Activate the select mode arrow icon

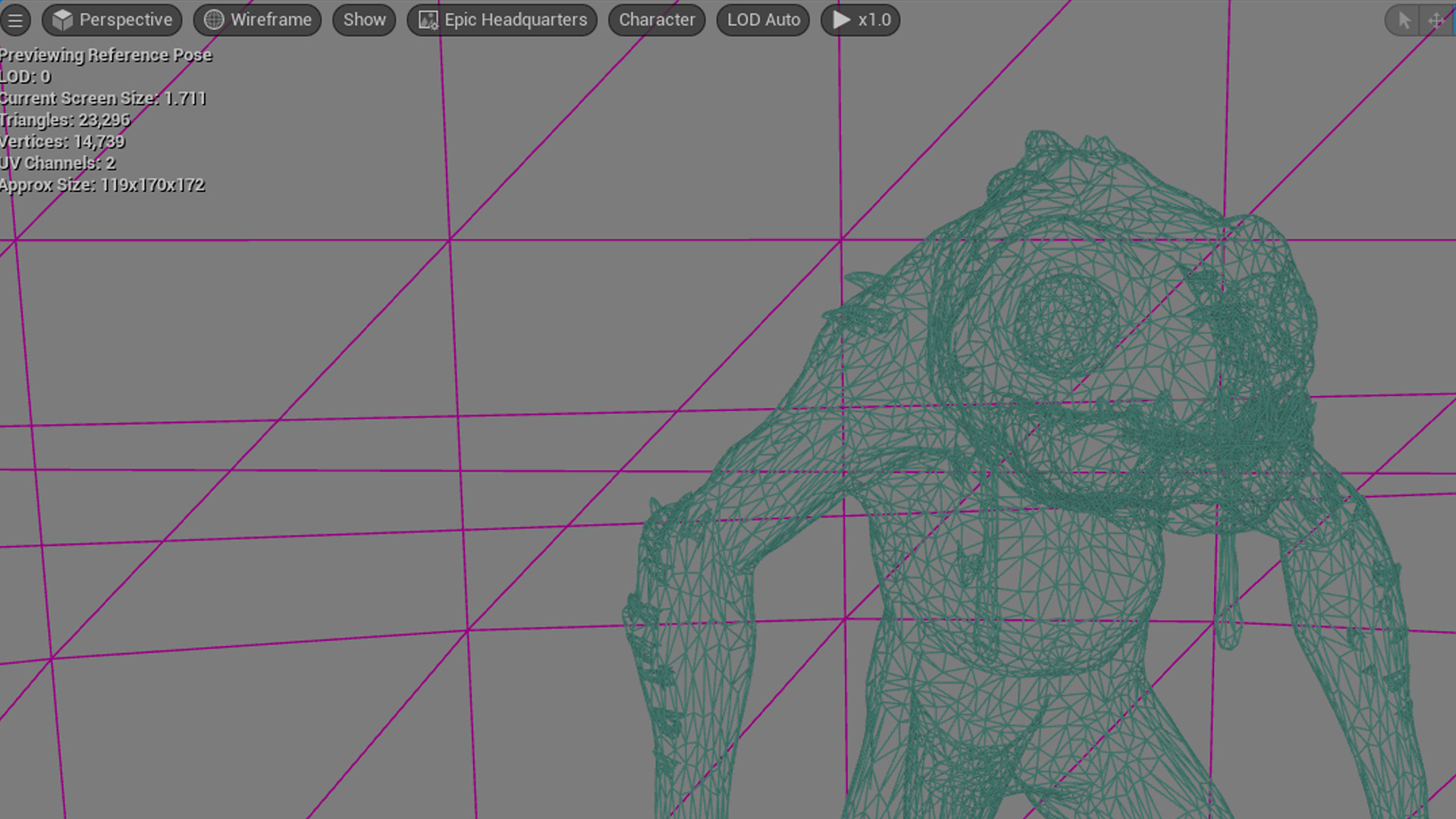tap(1404, 20)
